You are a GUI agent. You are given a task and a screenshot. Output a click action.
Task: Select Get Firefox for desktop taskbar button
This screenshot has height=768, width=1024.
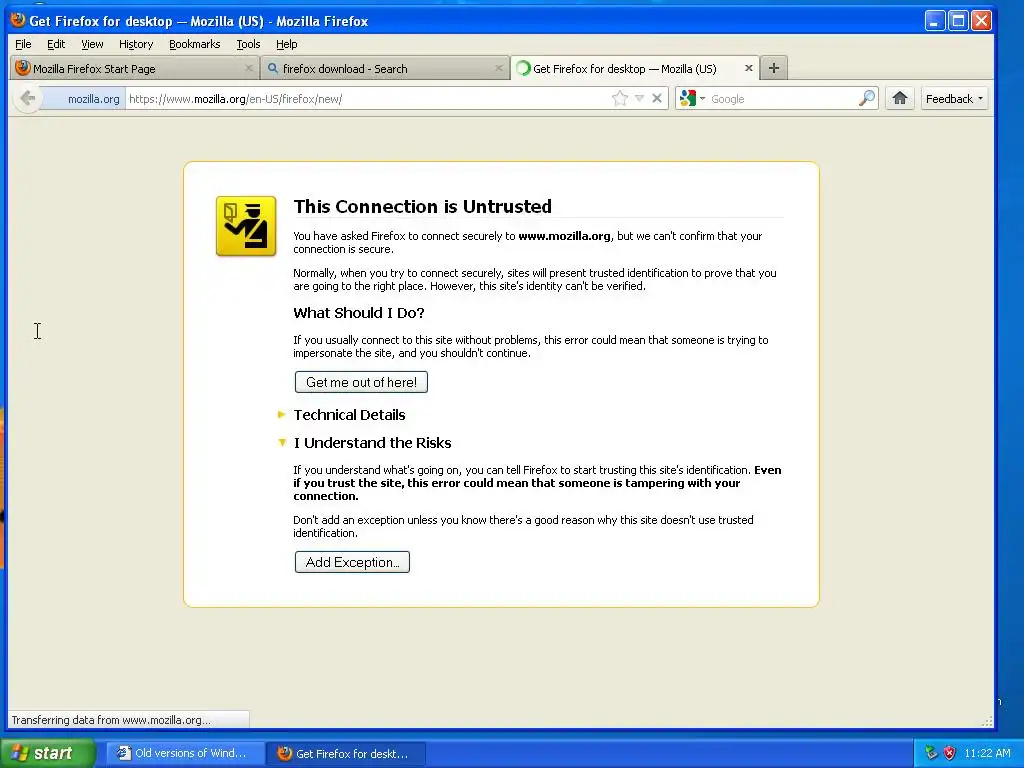(x=346, y=753)
